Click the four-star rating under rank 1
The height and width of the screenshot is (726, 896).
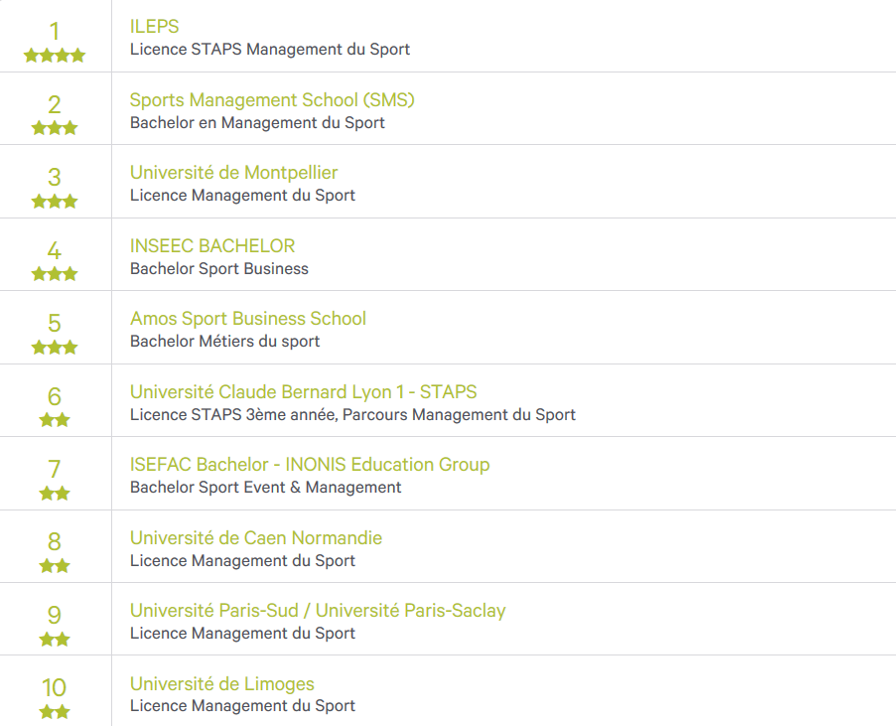pyautogui.click(x=54, y=55)
